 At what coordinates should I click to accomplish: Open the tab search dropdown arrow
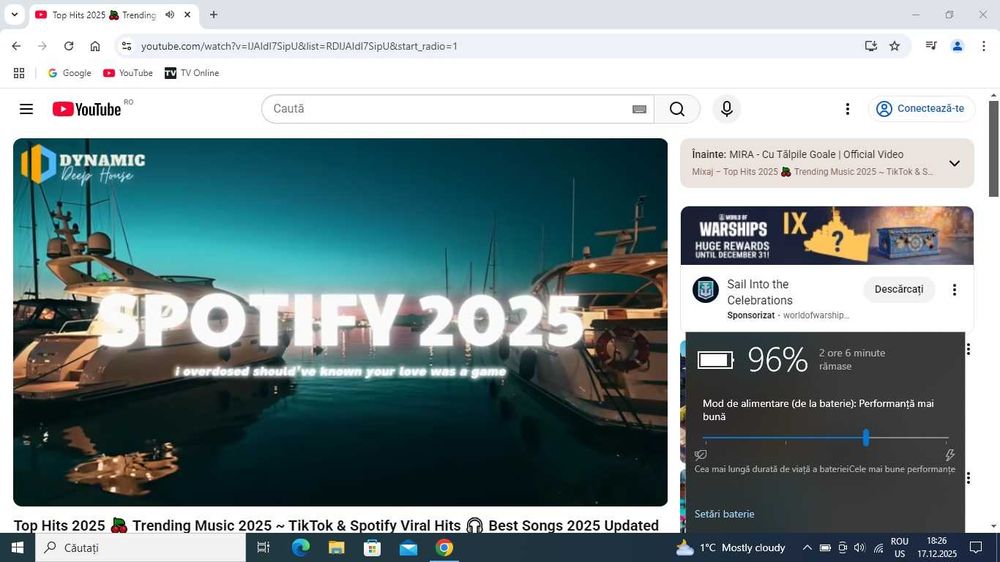pyautogui.click(x=14, y=15)
